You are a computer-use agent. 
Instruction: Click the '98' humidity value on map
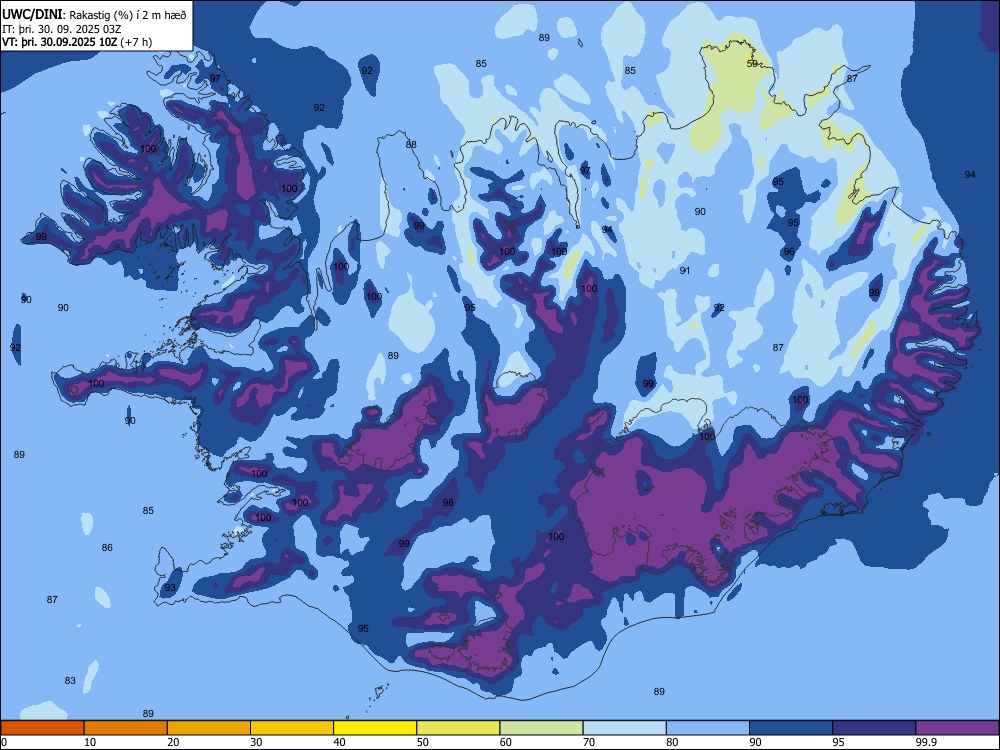click(x=448, y=503)
